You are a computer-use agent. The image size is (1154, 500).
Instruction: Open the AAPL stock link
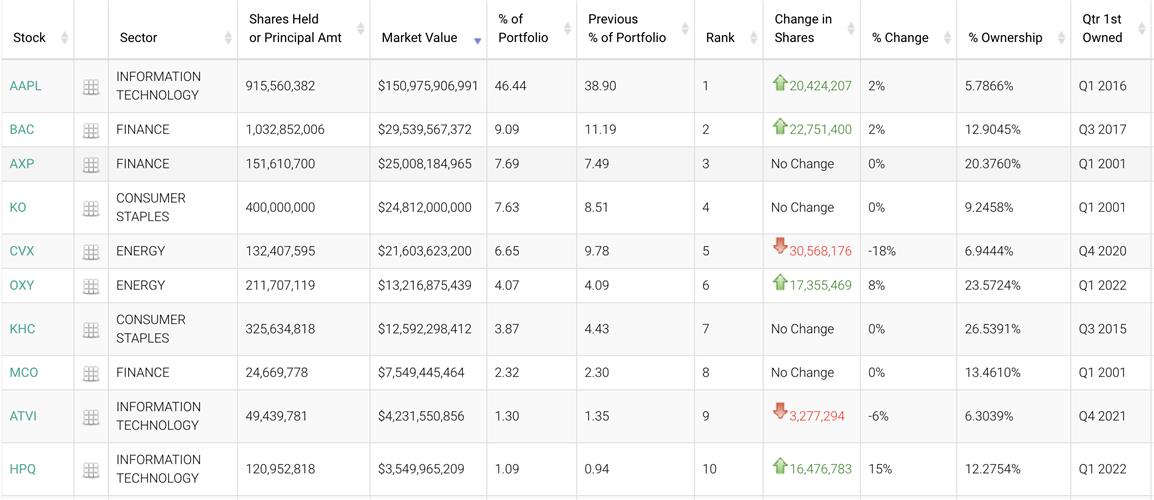[26, 86]
